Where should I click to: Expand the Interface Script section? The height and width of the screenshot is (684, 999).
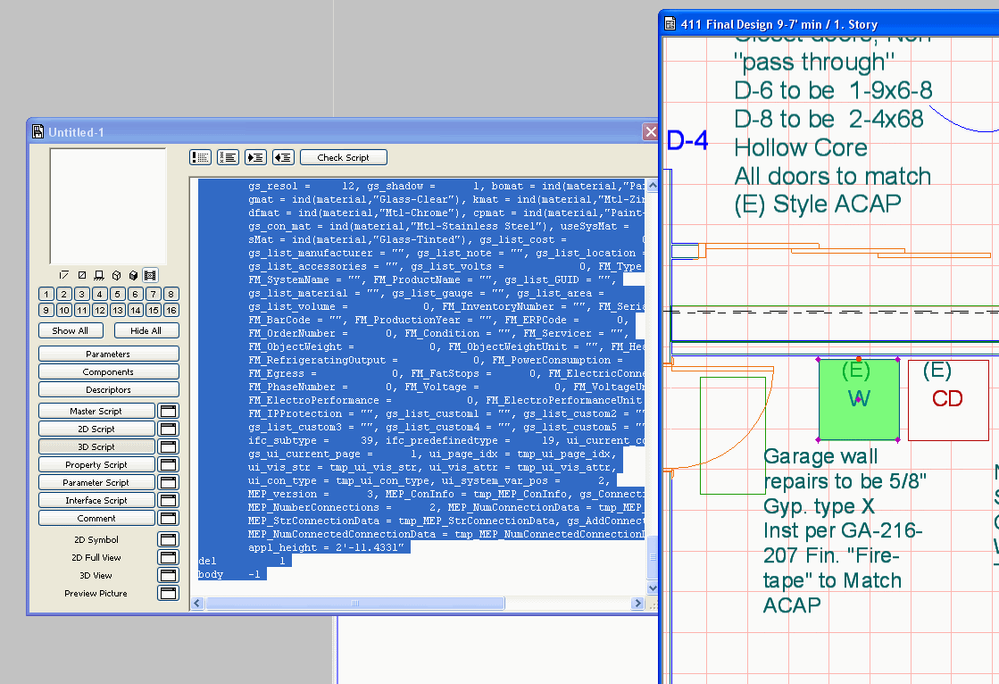pos(96,500)
